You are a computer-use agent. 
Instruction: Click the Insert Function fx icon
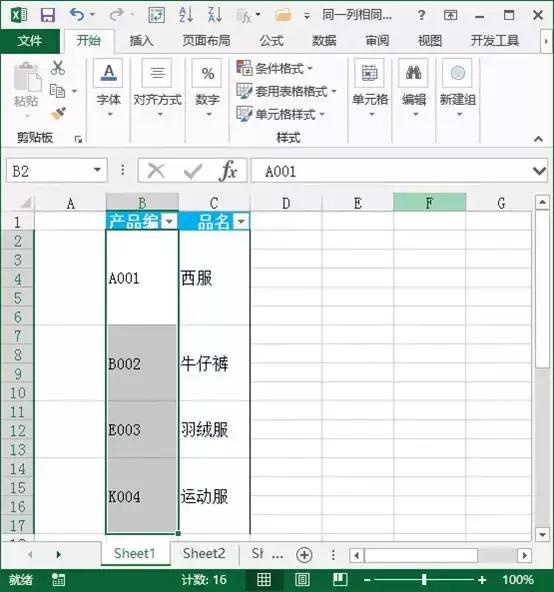pyautogui.click(x=228, y=171)
